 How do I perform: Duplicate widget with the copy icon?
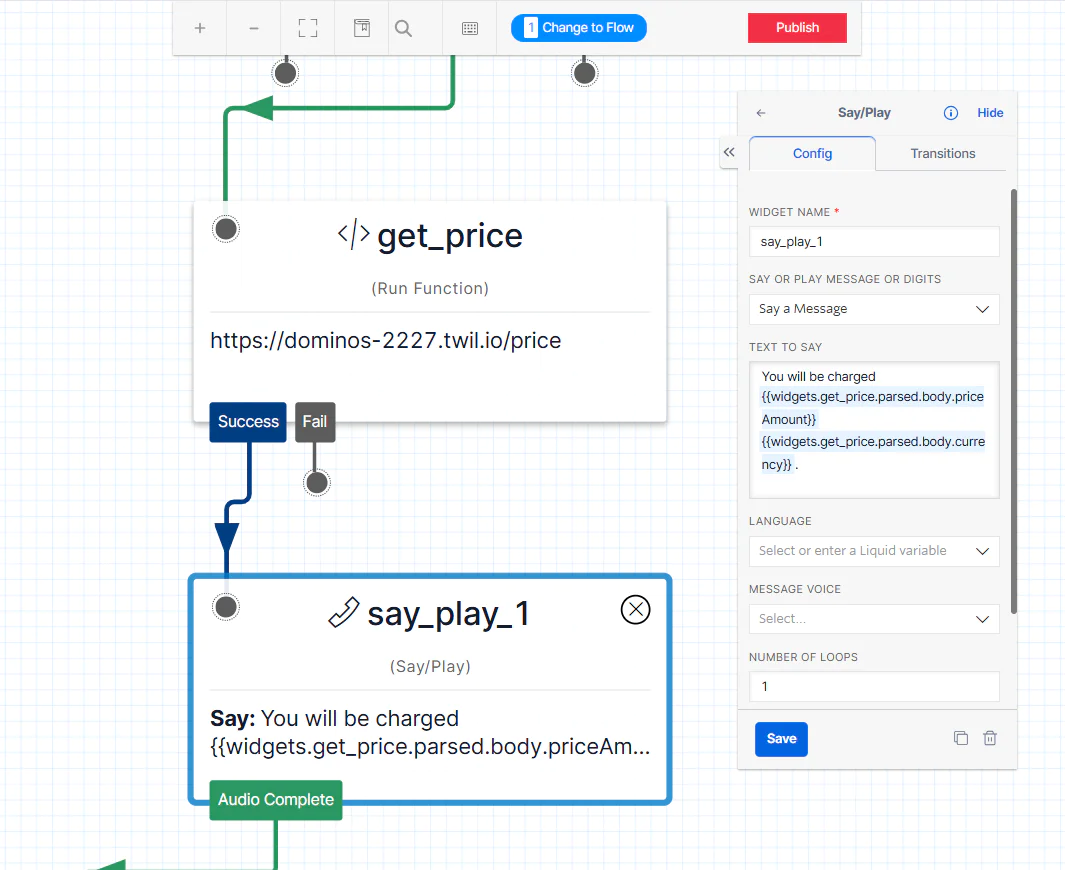tap(960, 738)
